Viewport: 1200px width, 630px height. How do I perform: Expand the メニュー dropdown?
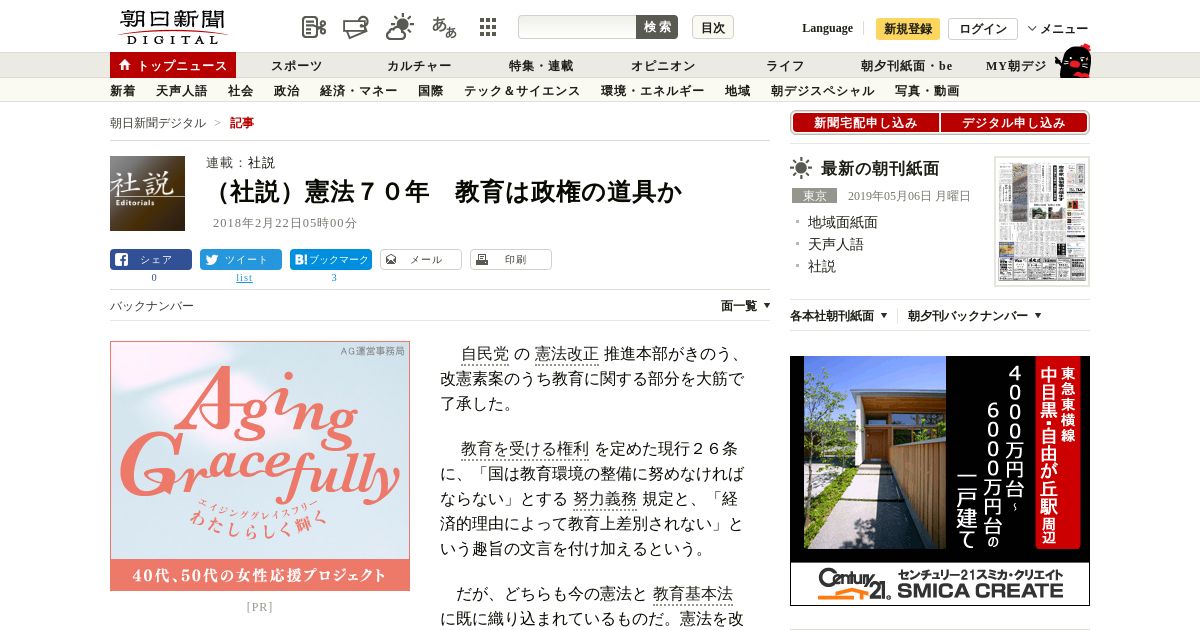(1058, 29)
